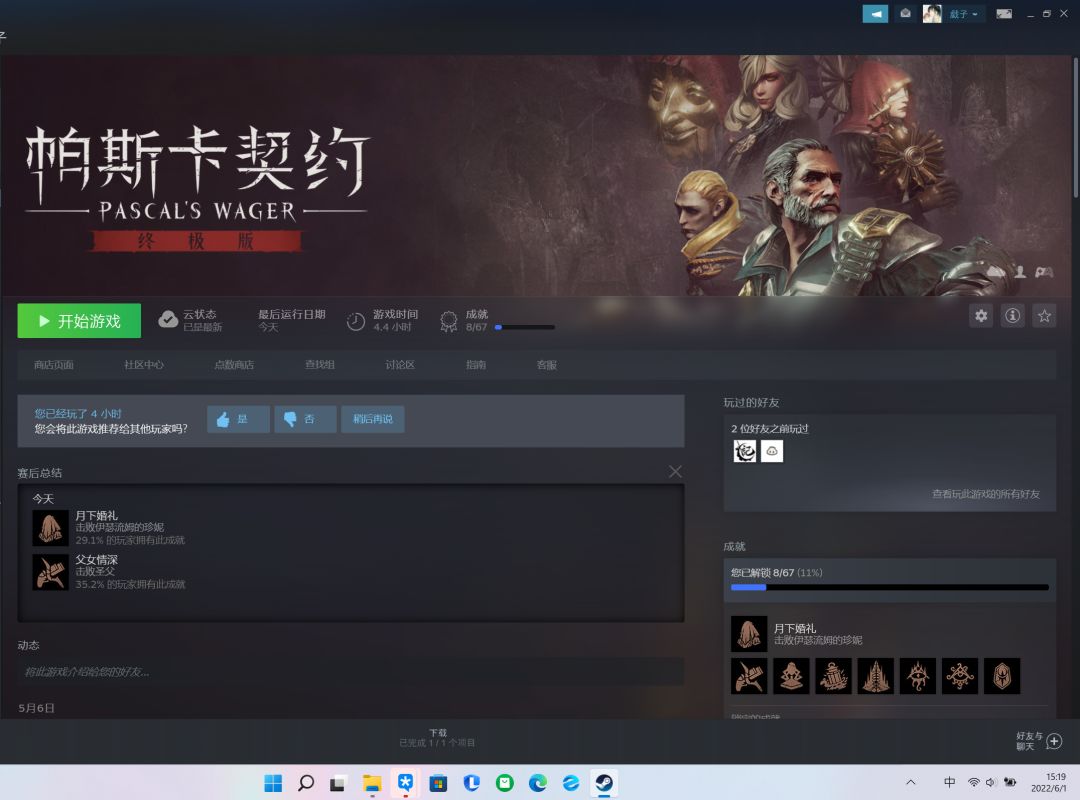
Task: Click the eye-creature achievement icon
Action: (x=918, y=676)
